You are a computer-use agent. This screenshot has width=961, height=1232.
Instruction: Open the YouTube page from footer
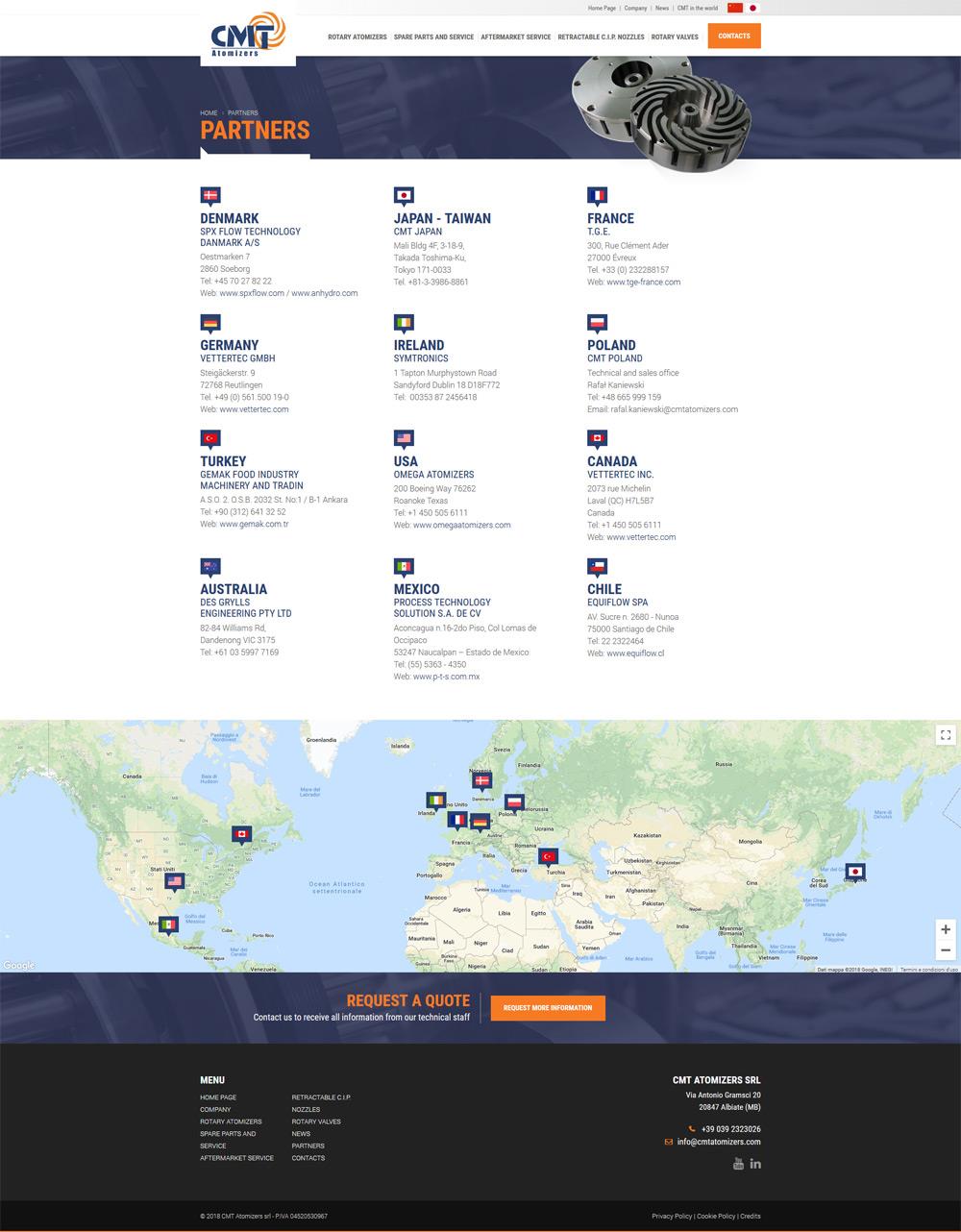tap(738, 1164)
